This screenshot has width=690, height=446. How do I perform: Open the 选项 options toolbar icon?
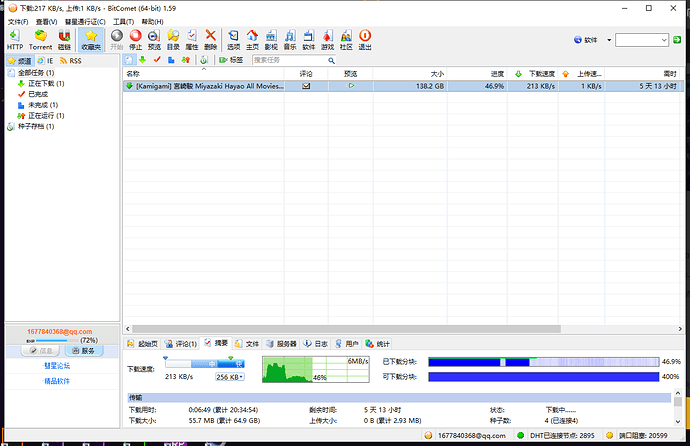[x=234, y=40]
